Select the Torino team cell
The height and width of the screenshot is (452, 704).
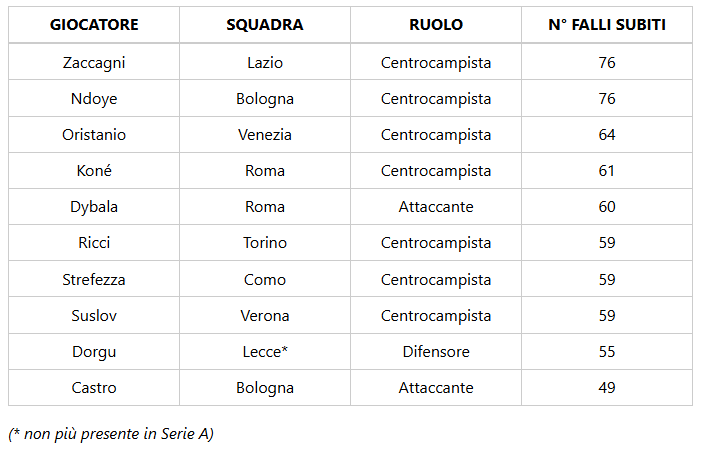pyautogui.click(x=265, y=243)
